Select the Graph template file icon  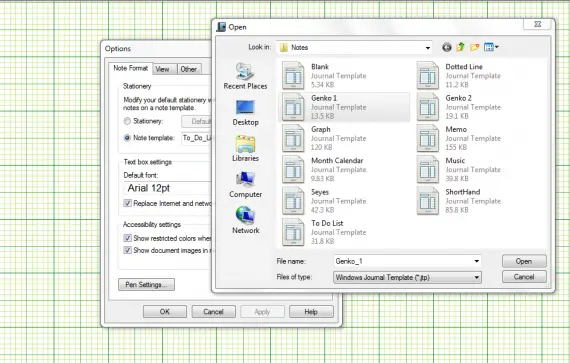point(293,138)
